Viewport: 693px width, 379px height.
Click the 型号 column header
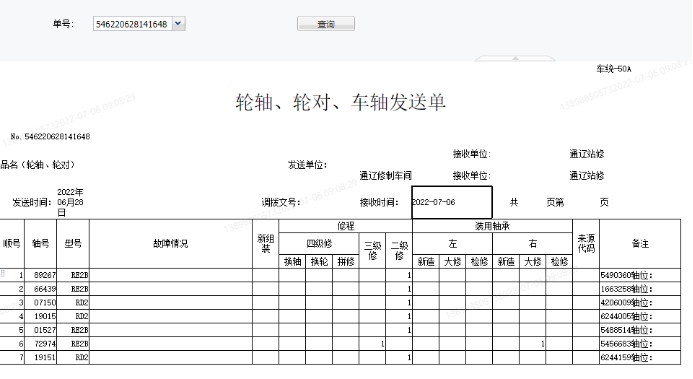point(73,243)
